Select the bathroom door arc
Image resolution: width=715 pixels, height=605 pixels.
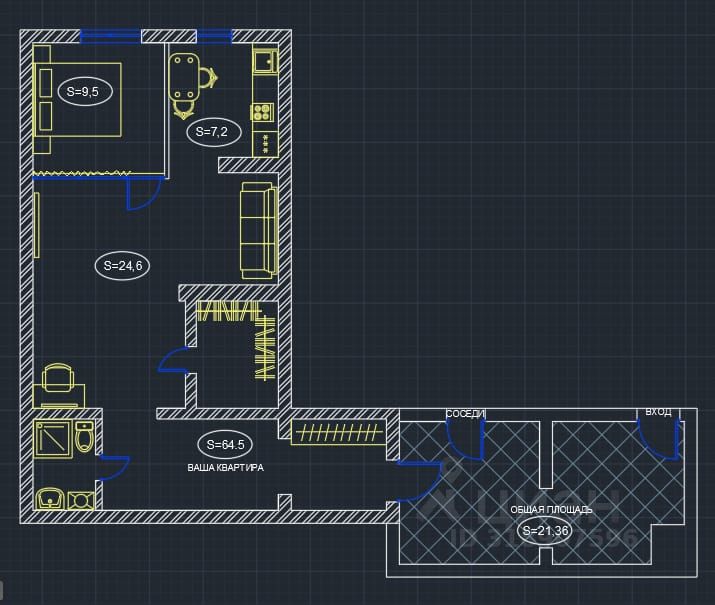pos(114,468)
